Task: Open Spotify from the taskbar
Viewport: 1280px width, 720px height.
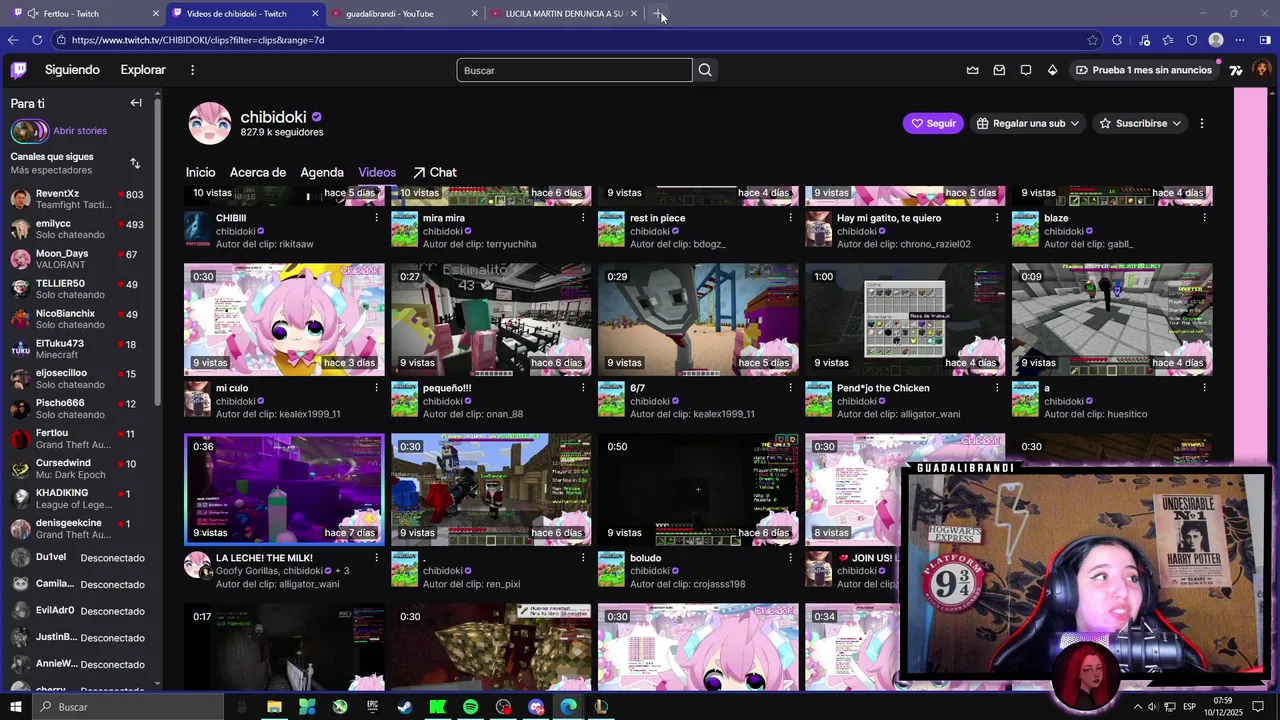Action: 470,707
